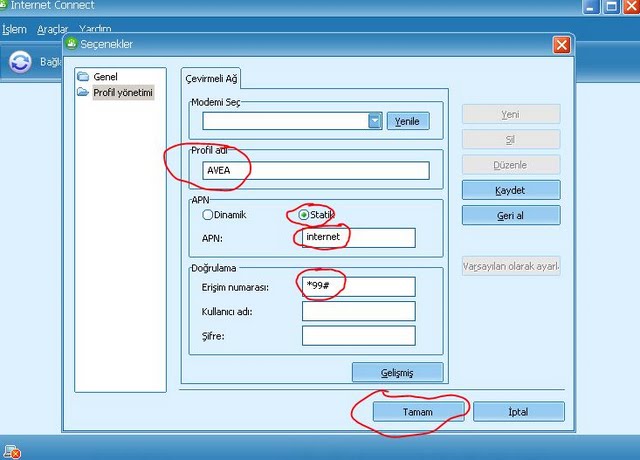Click the Bağlan connect icon in toolbar
The image size is (640, 460).
pos(21,62)
